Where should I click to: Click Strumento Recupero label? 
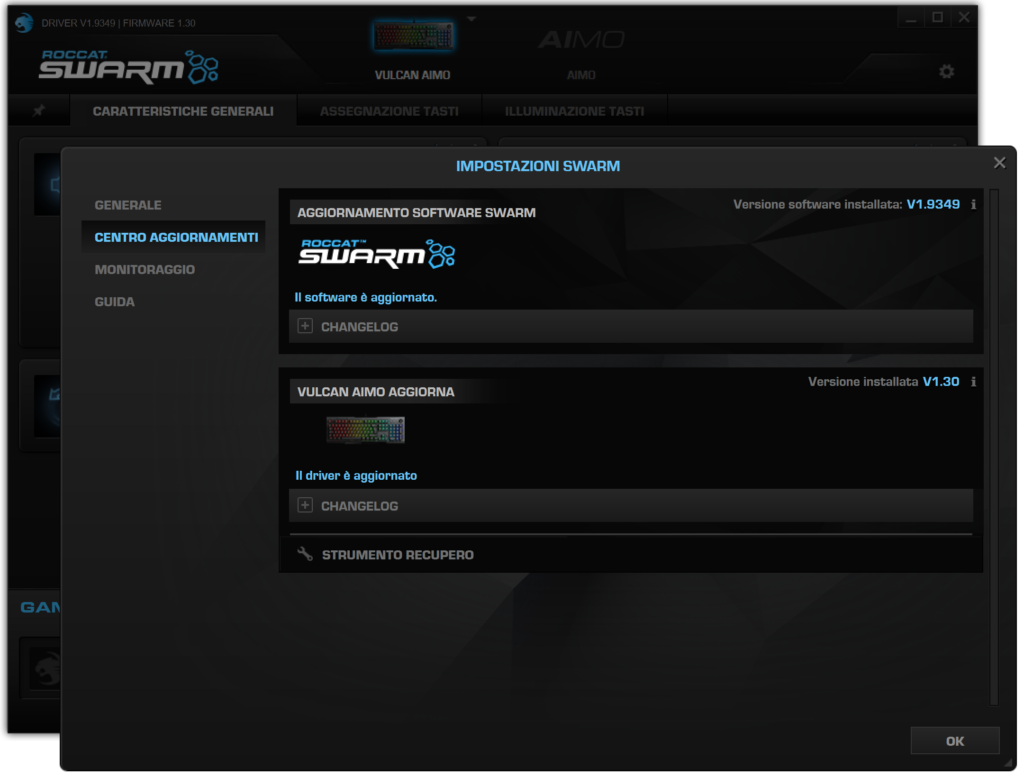point(398,555)
